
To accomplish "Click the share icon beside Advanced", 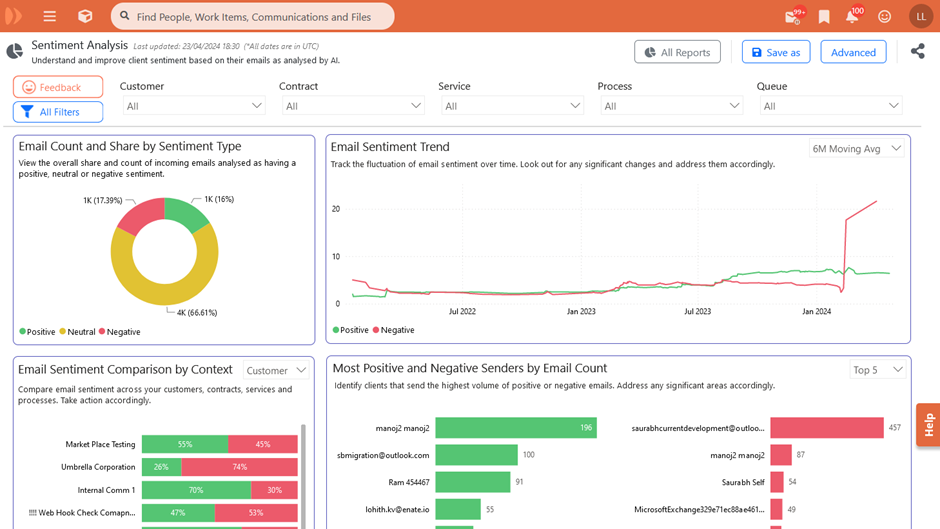I will point(917,51).
